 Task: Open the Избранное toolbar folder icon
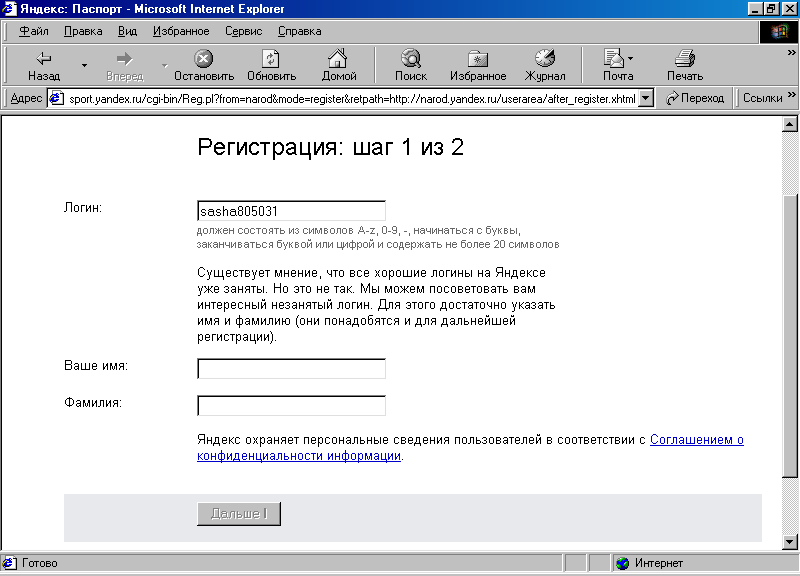tap(478, 59)
